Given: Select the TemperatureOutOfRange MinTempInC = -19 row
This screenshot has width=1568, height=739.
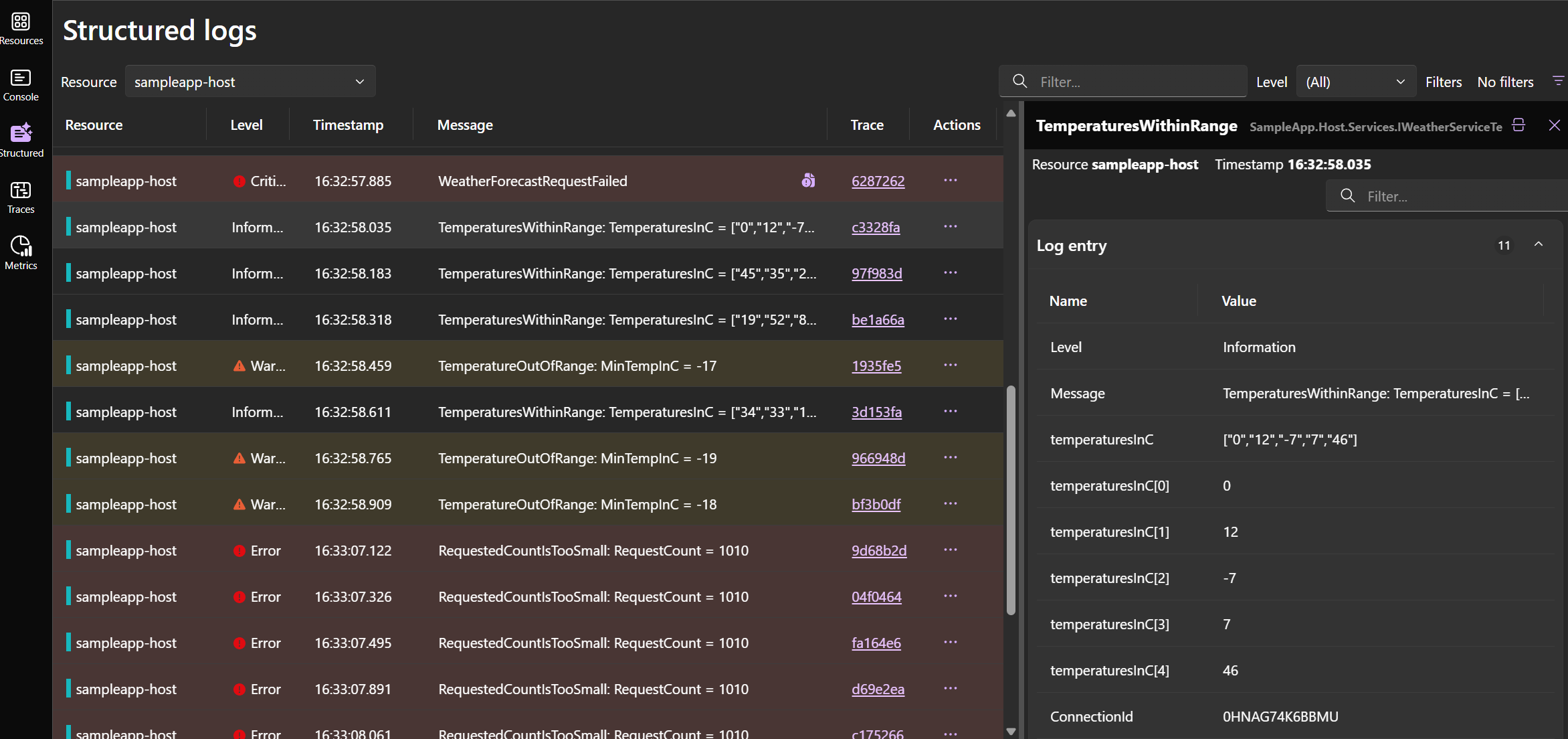Looking at the screenshot, I should [x=528, y=458].
